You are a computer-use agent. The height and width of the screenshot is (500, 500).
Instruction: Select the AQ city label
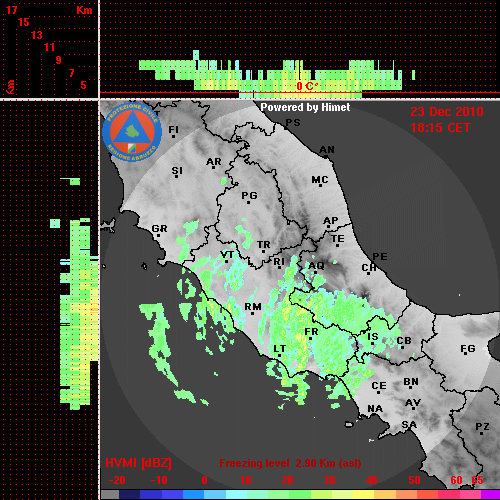tap(316, 266)
